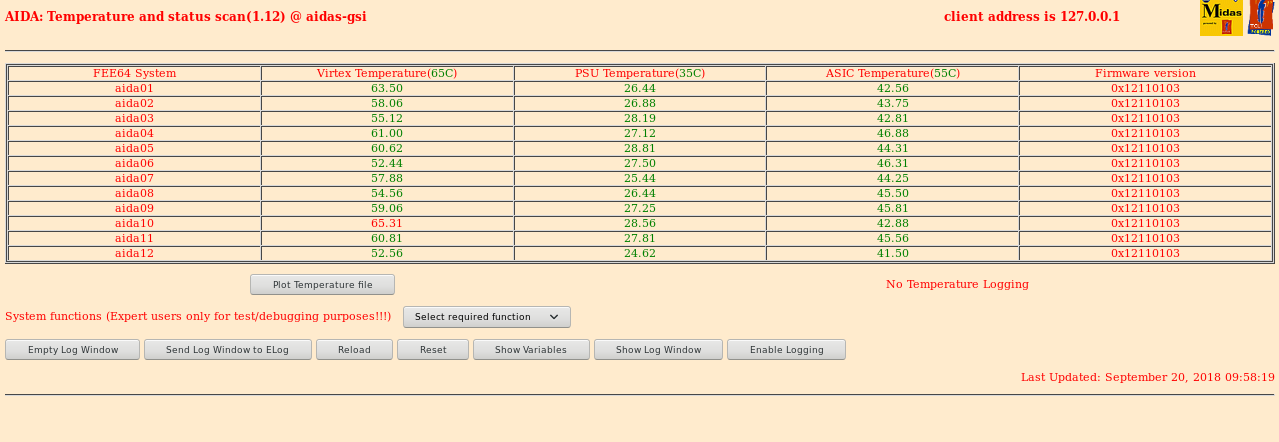The width and height of the screenshot is (1279, 442).
Task: Select the aida07 system cell
Action: click(x=134, y=178)
